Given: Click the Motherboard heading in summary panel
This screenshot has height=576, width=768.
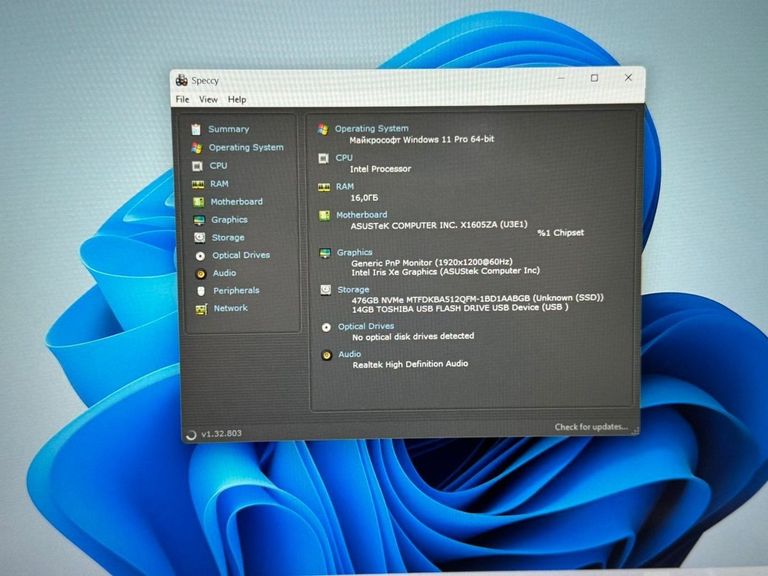Looking at the screenshot, I should tap(361, 215).
